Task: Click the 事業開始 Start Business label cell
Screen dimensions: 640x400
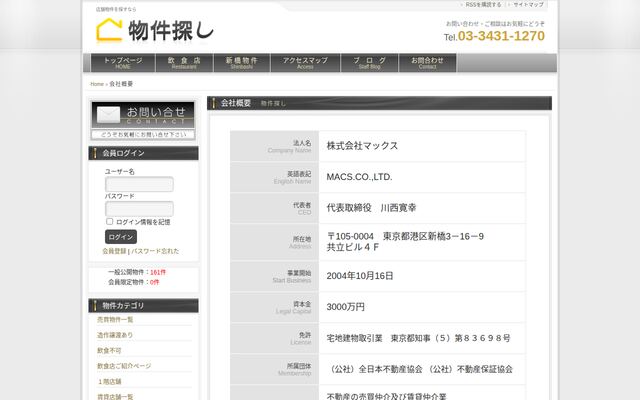Action: point(274,276)
